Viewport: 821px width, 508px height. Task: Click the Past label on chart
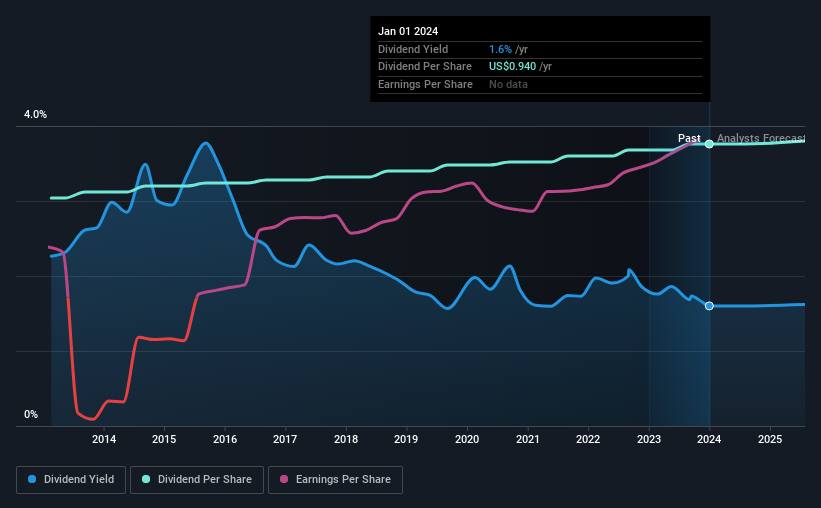689,138
